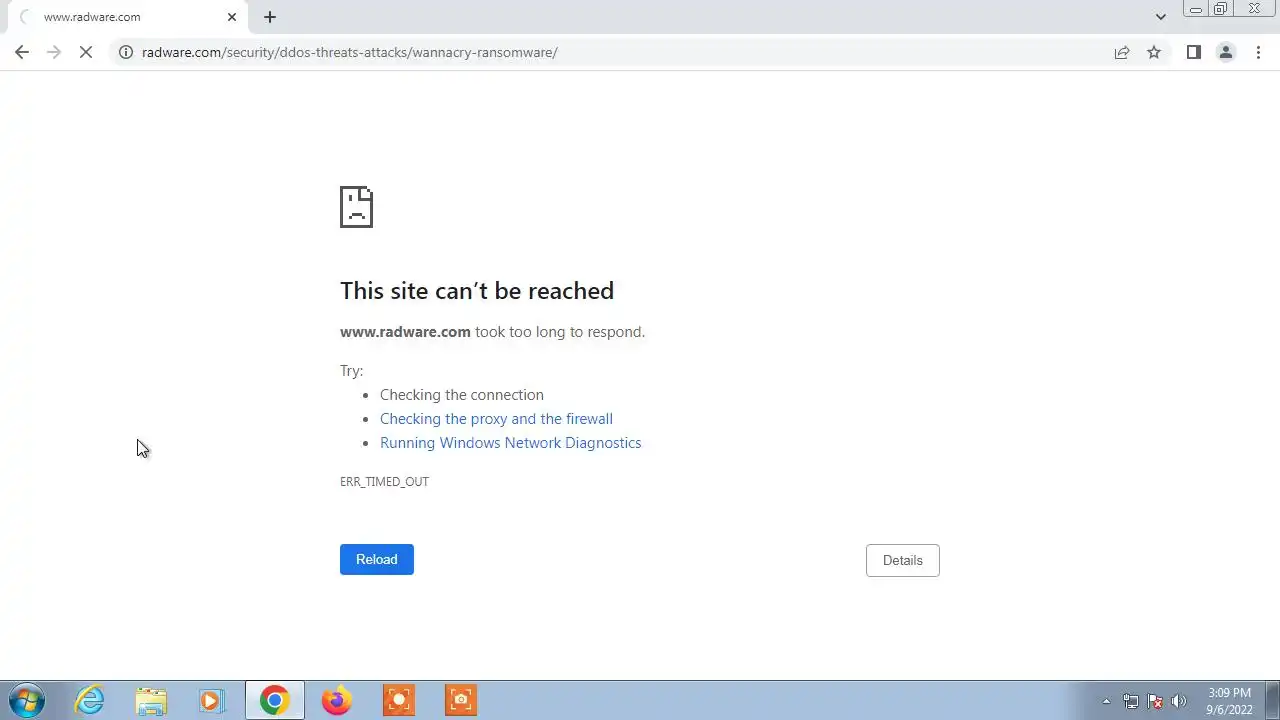Select the www.radware.com tab

click(128, 17)
